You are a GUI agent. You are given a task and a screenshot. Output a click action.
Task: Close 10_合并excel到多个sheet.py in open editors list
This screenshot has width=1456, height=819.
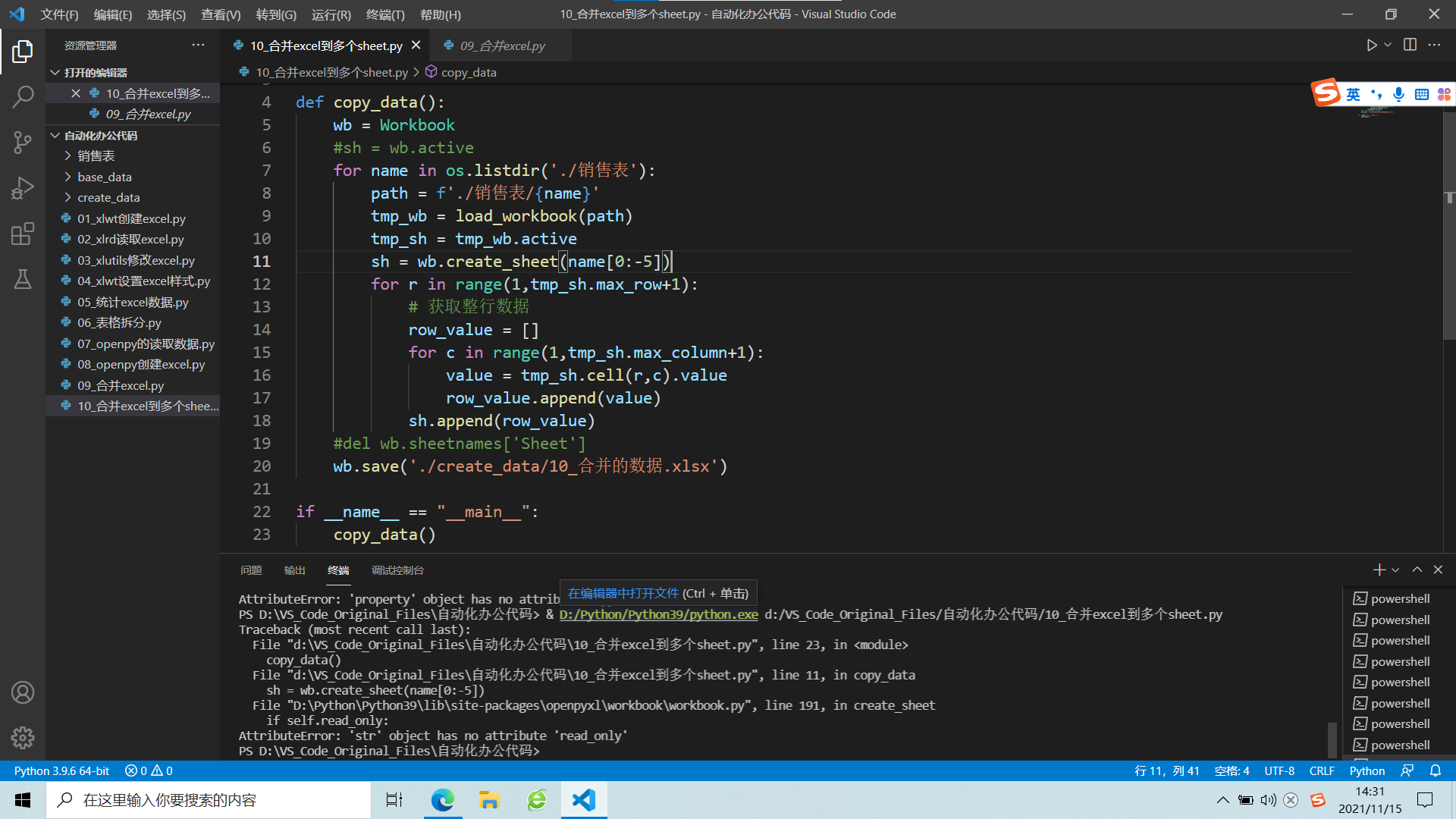75,93
